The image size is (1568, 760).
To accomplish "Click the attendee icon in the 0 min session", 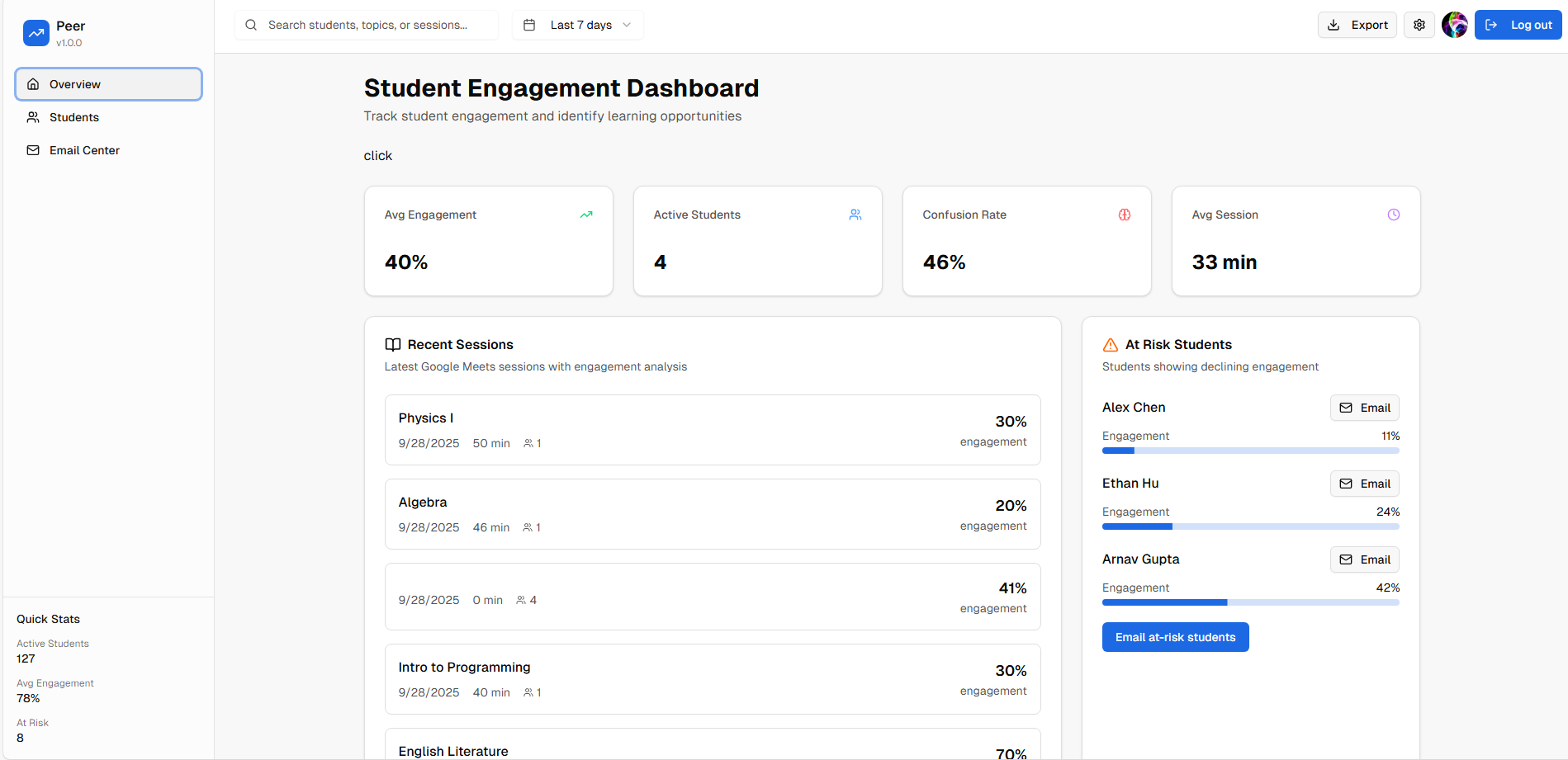I will [x=521, y=600].
